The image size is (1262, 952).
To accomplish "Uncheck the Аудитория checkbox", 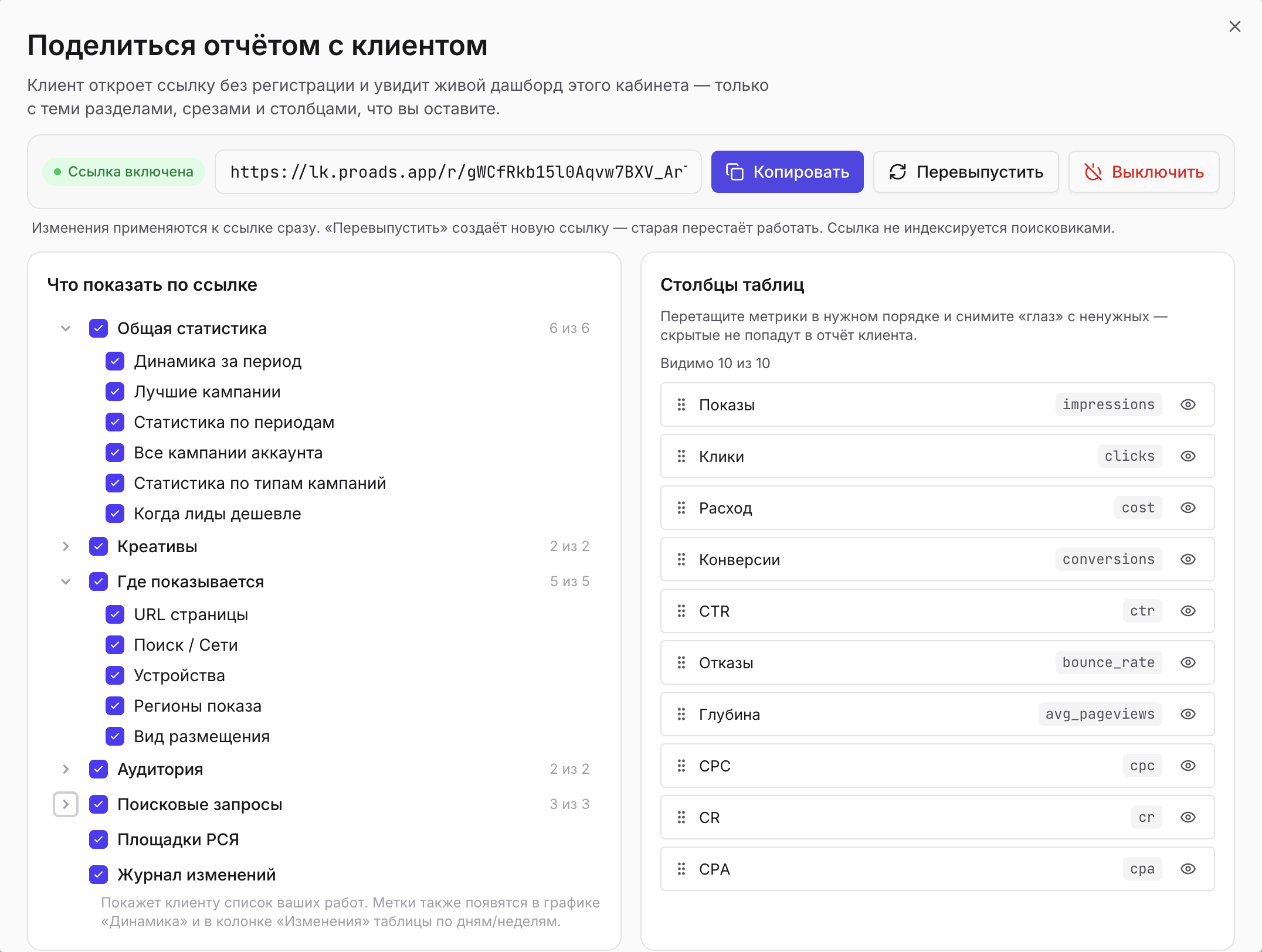I will coord(99,769).
